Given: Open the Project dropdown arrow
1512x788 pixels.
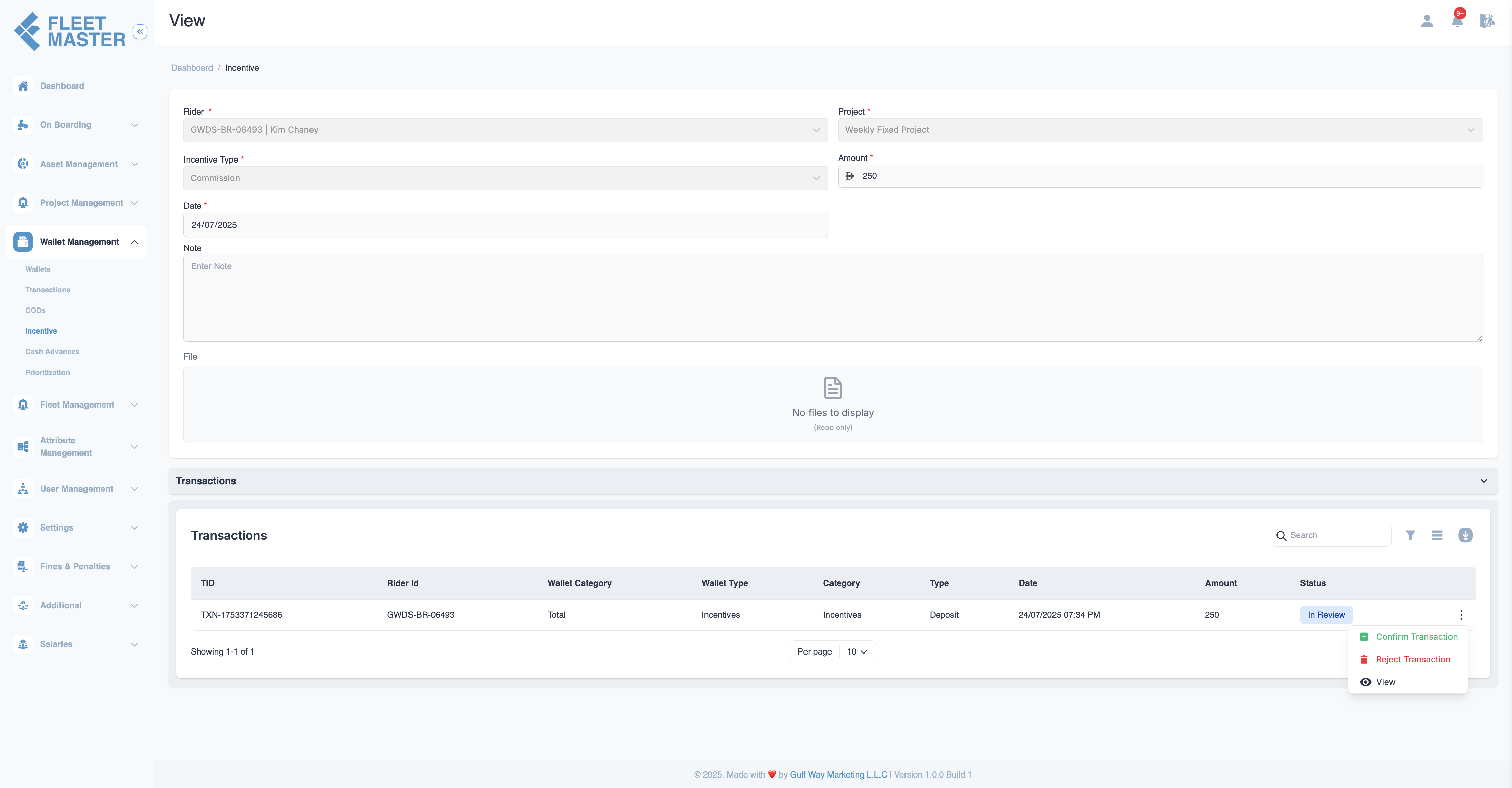Looking at the screenshot, I should (x=1471, y=130).
